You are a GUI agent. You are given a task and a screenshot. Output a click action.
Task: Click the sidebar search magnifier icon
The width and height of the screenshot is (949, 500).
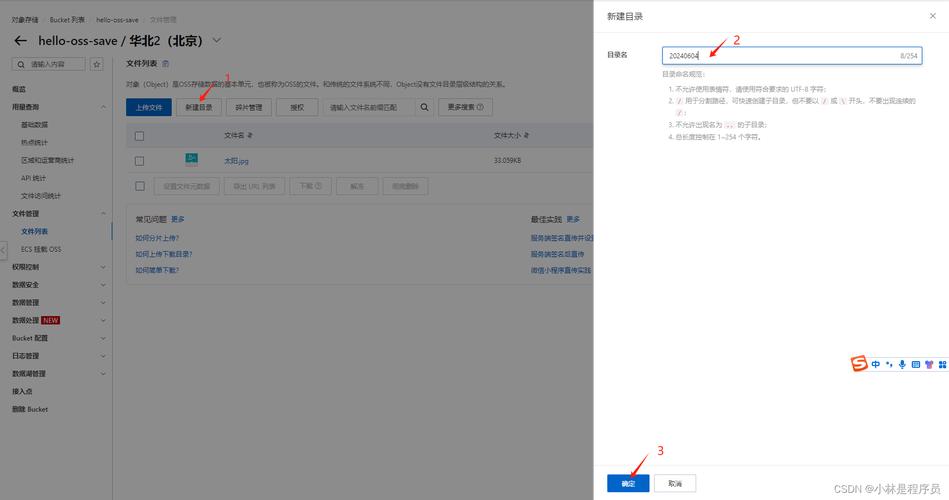21,64
